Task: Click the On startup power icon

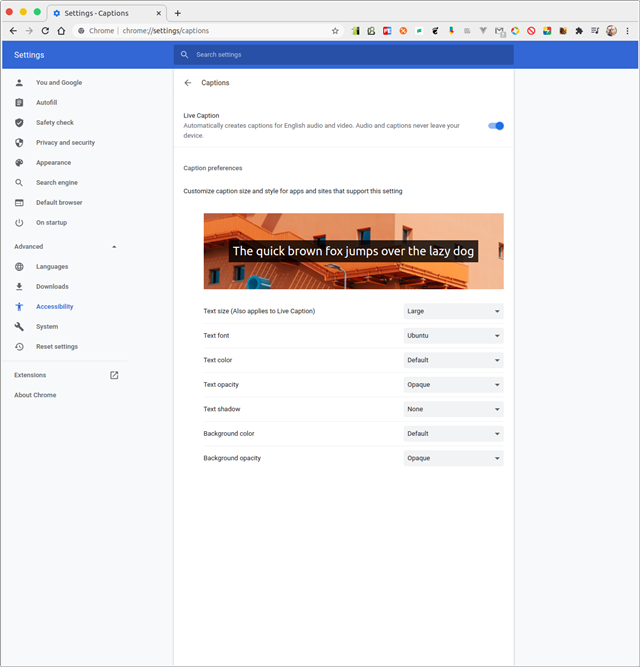Action: (x=19, y=222)
